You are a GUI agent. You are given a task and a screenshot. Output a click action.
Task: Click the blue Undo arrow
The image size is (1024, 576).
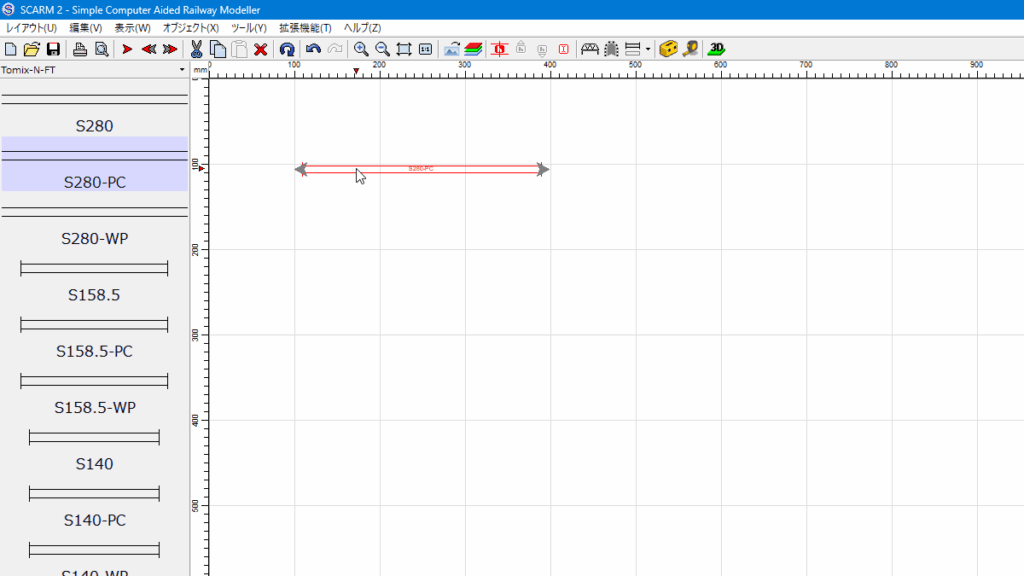[x=313, y=49]
